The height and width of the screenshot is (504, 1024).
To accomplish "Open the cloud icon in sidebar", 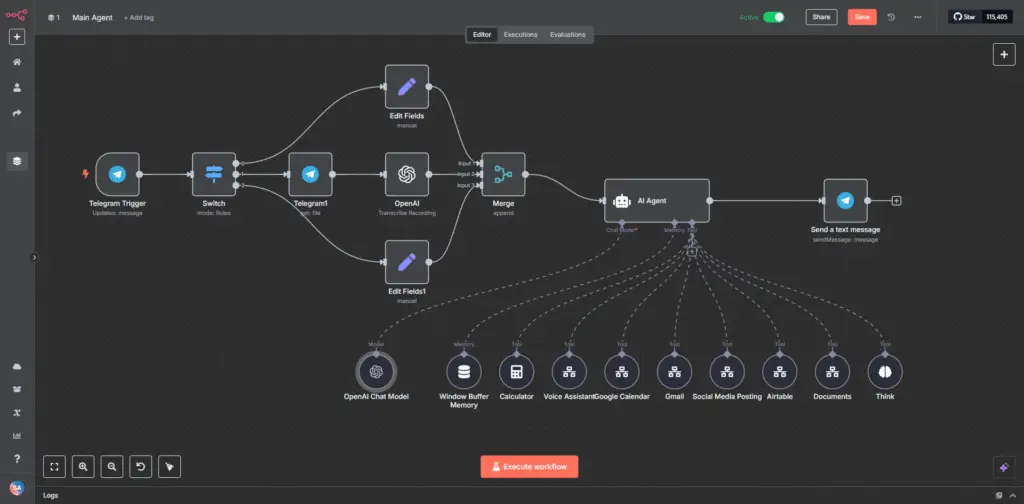I will tap(17, 367).
